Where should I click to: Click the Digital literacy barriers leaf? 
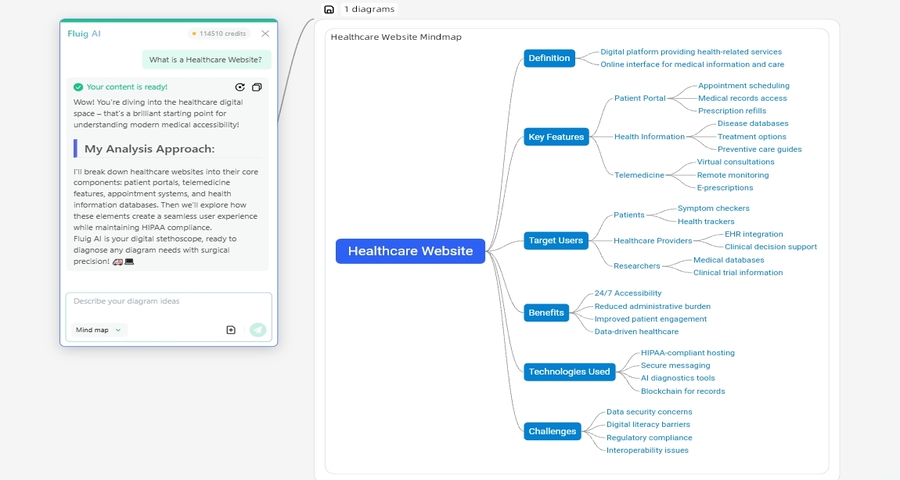pyautogui.click(x=648, y=425)
